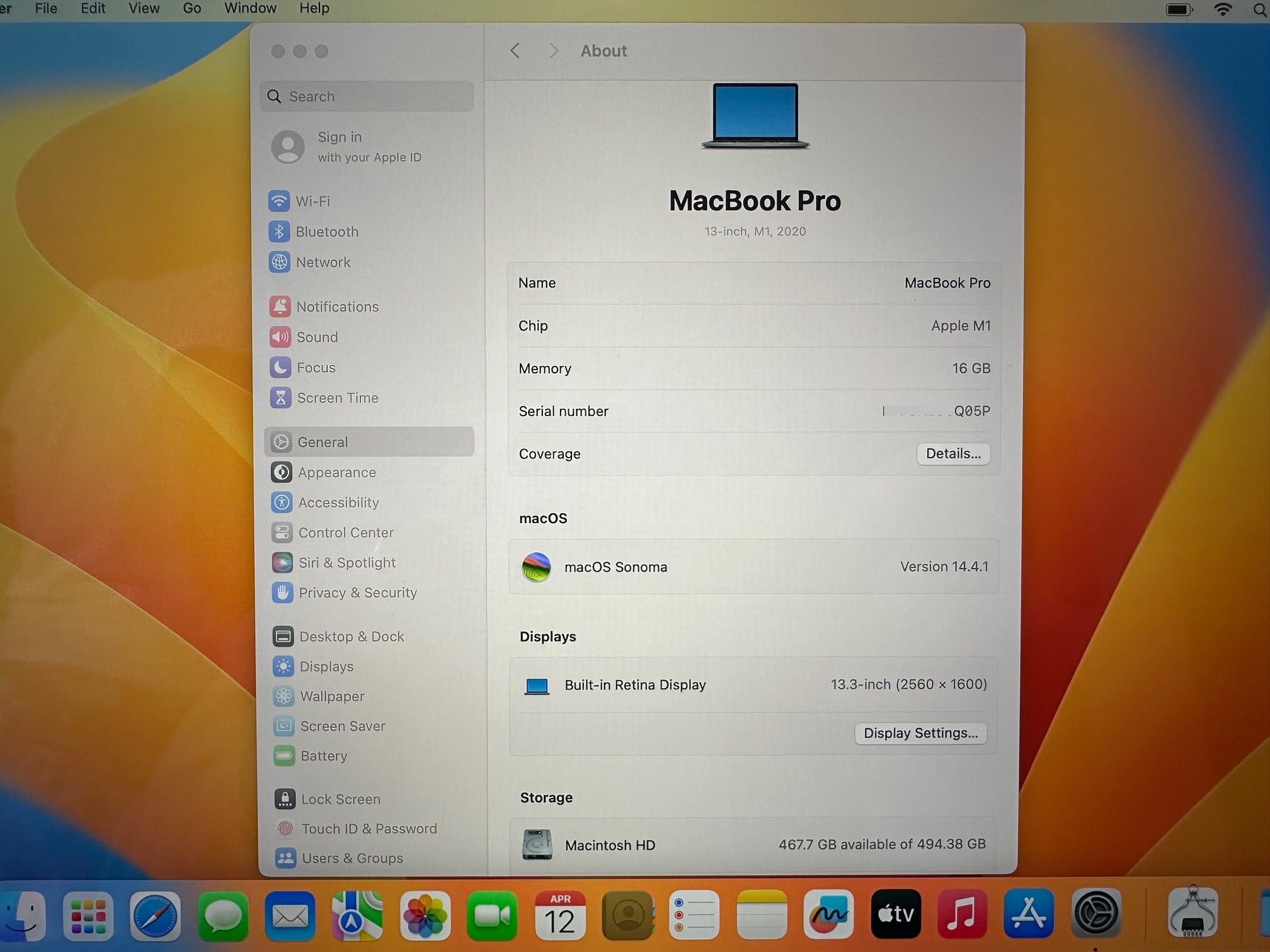Image resolution: width=1270 pixels, height=952 pixels.
Task: Click Details button for Coverage
Action: tap(949, 454)
